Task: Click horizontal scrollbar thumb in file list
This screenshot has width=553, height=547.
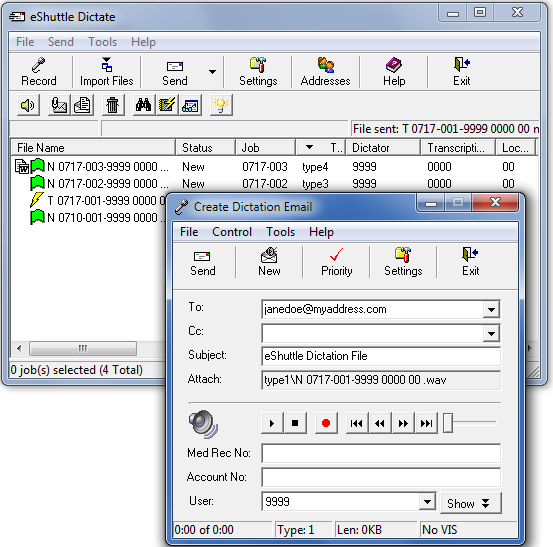Action: pyautogui.click(x=83, y=348)
